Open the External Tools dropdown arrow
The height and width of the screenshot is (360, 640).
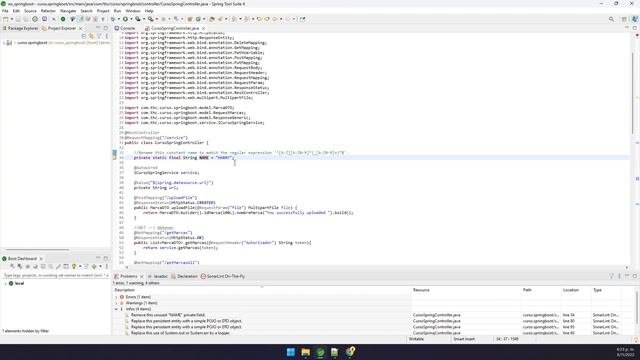(x=157, y=19)
